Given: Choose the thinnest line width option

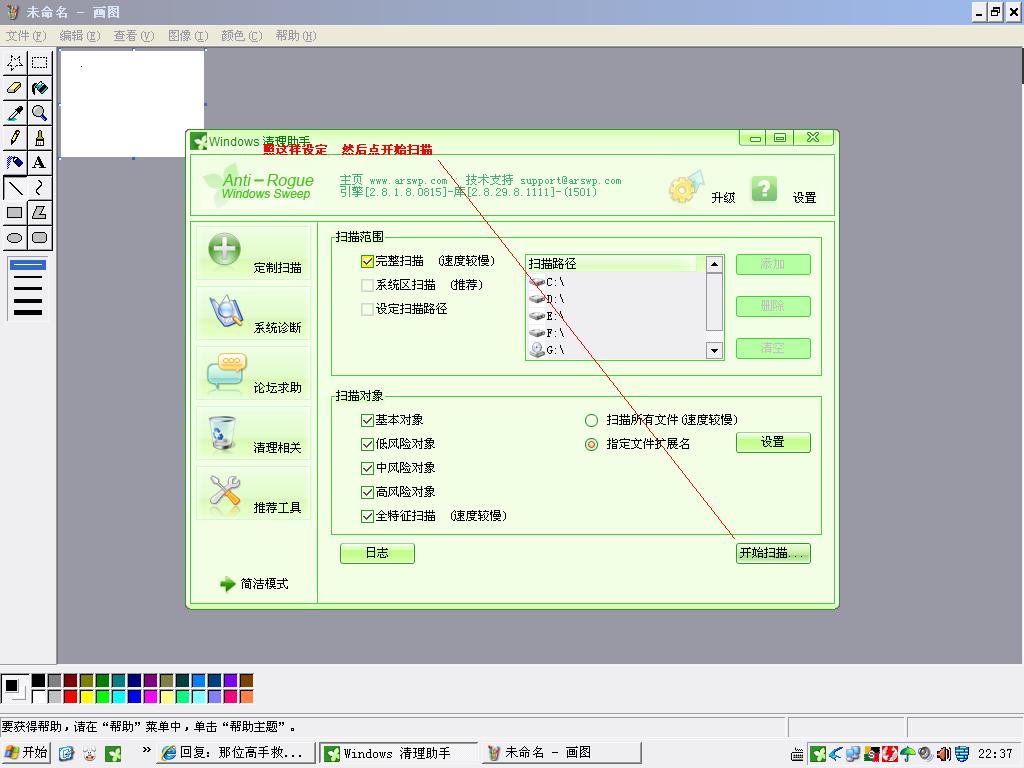Looking at the screenshot, I should 28,264.
